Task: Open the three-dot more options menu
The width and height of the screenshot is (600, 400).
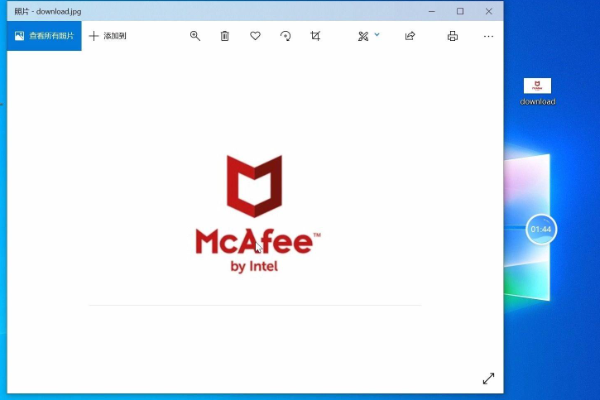Action: (x=488, y=36)
